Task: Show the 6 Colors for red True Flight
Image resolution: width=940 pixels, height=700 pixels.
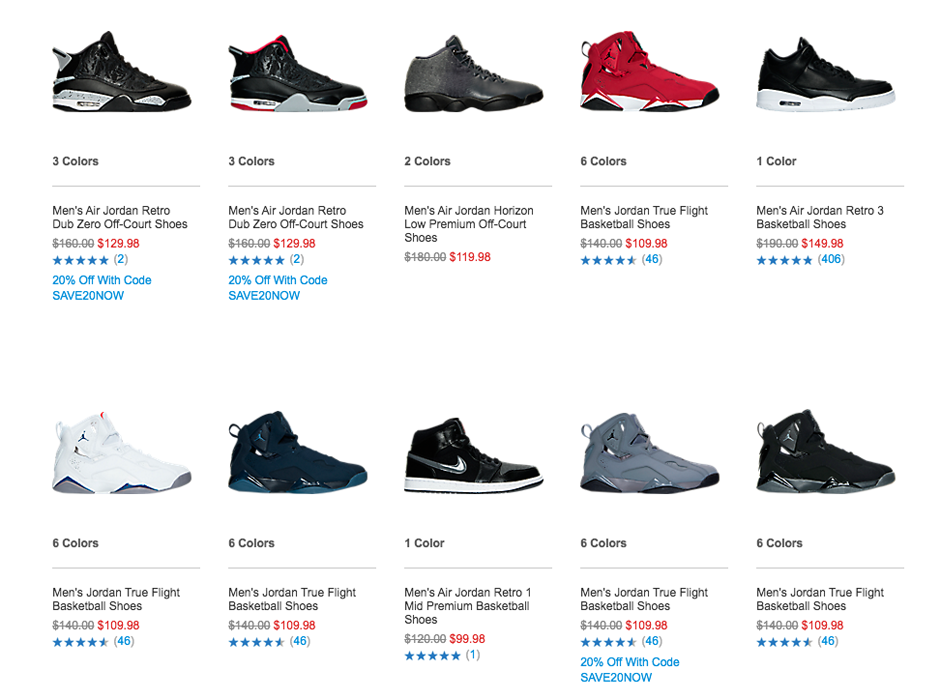Action: [603, 161]
